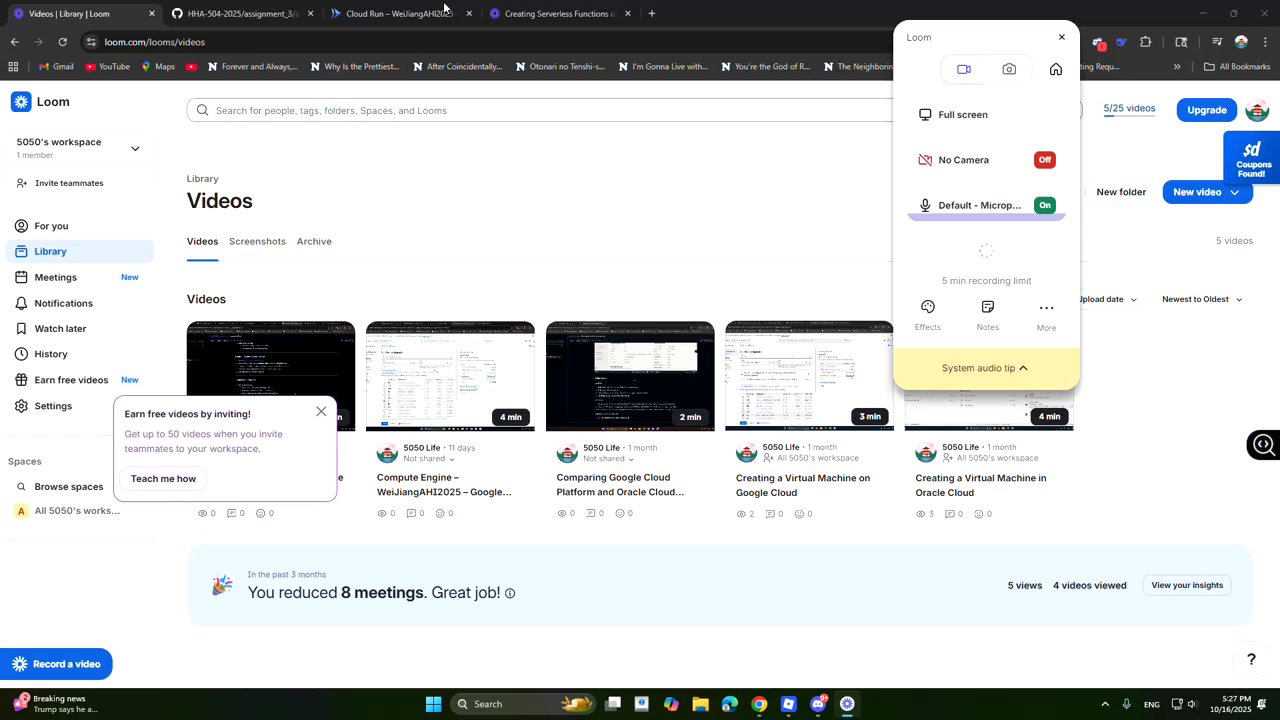Switch to the Cloud Run browser tab
The width and height of the screenshot is (1280, 720).
point(402,14)
